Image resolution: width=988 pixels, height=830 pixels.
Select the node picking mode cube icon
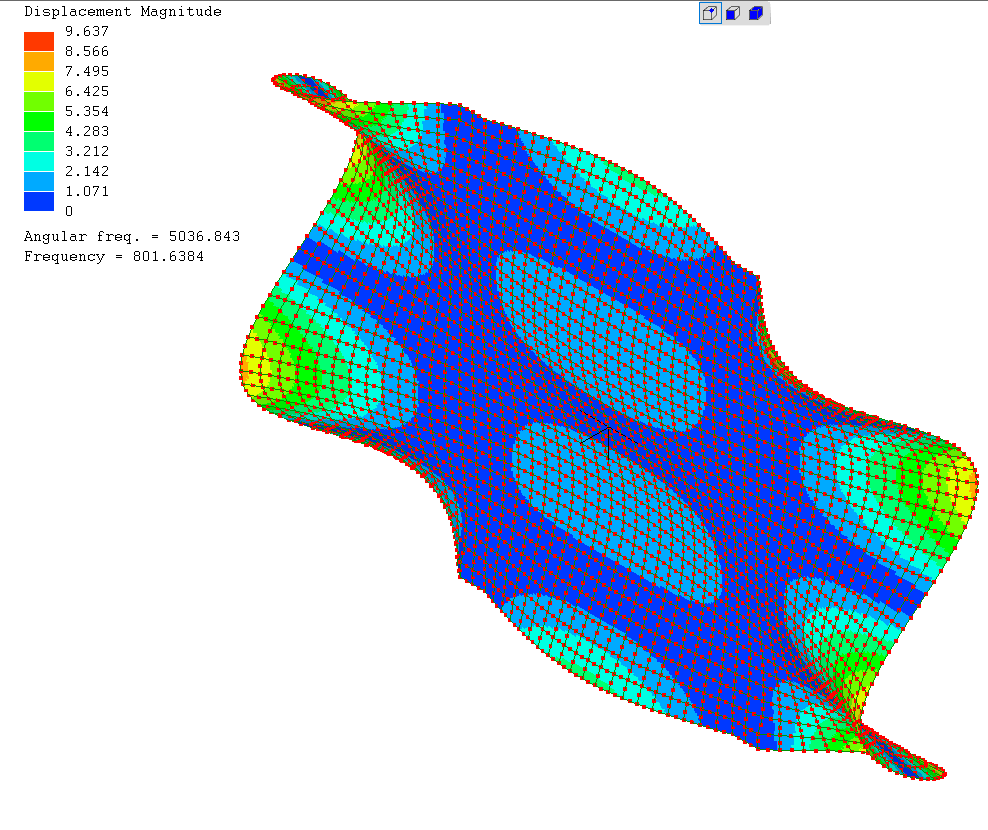710,13
